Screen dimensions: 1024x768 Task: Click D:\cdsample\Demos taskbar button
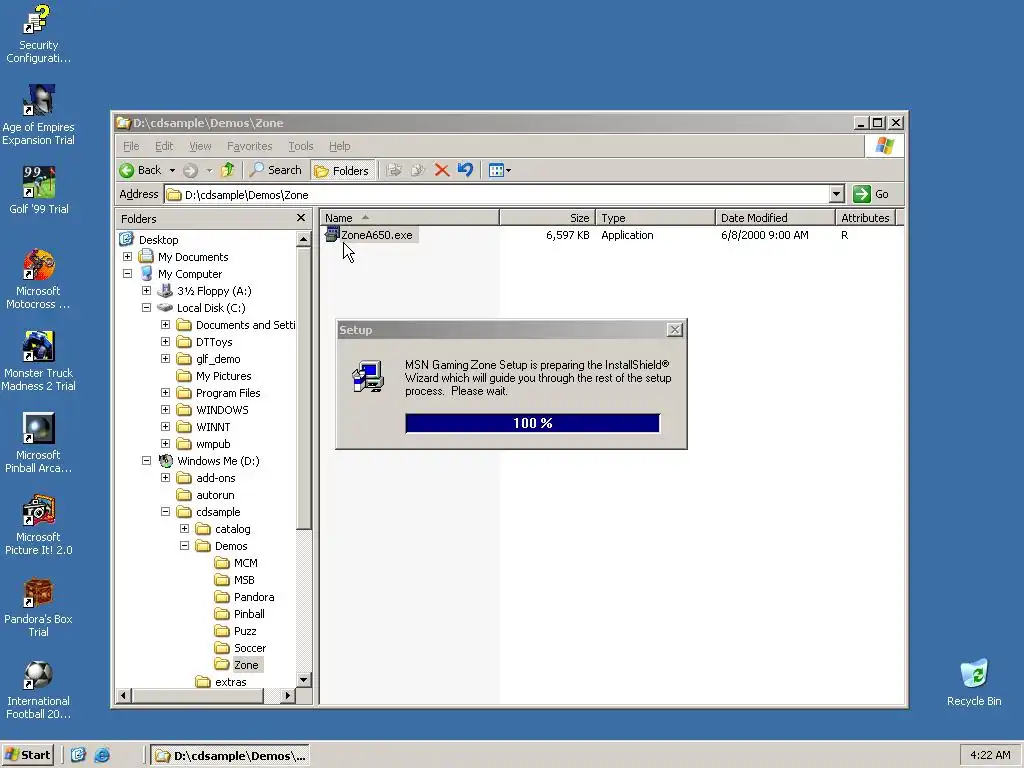coord(230,756)
